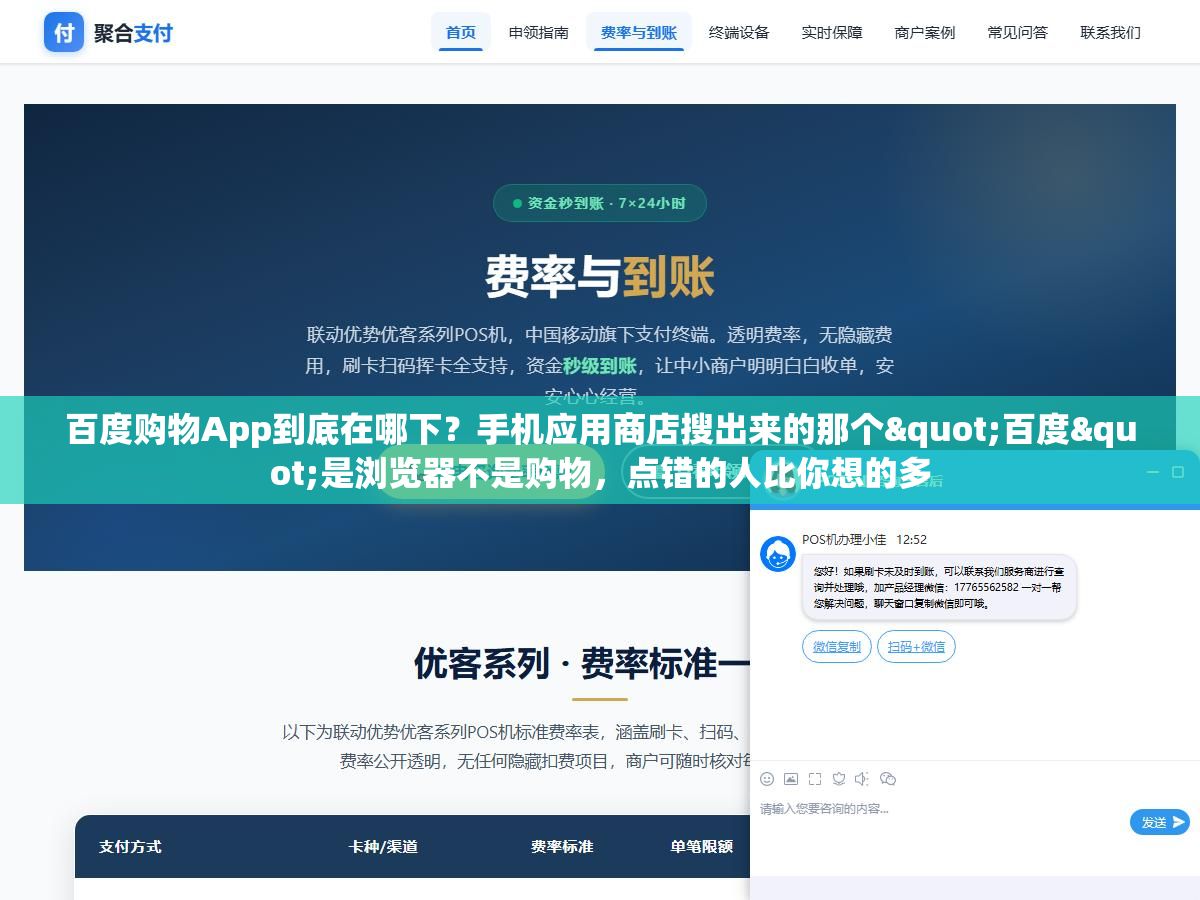Viewport: 1200px width, 900px height.
Task: Click the 百度购物App banner headline
Action: pos(600,451)
